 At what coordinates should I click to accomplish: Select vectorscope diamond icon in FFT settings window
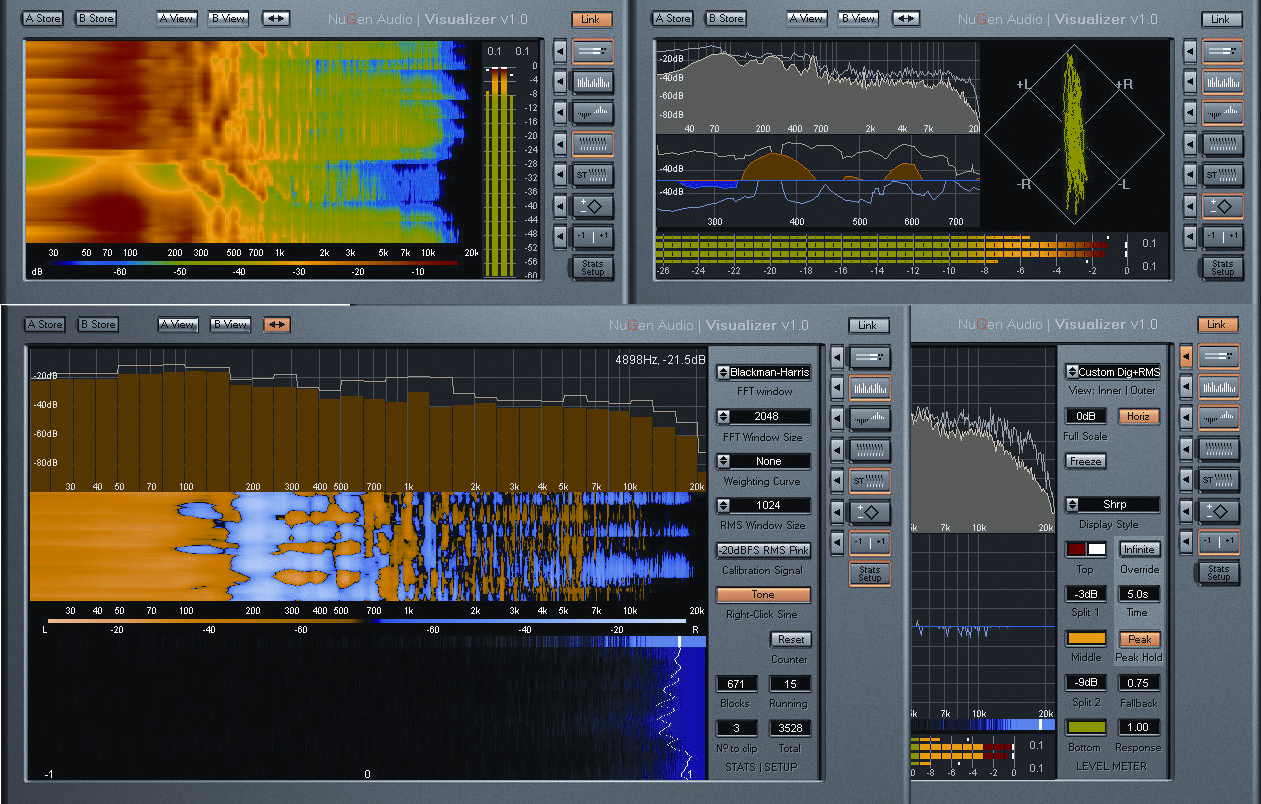pyautogui.click(x=870, y=512)
